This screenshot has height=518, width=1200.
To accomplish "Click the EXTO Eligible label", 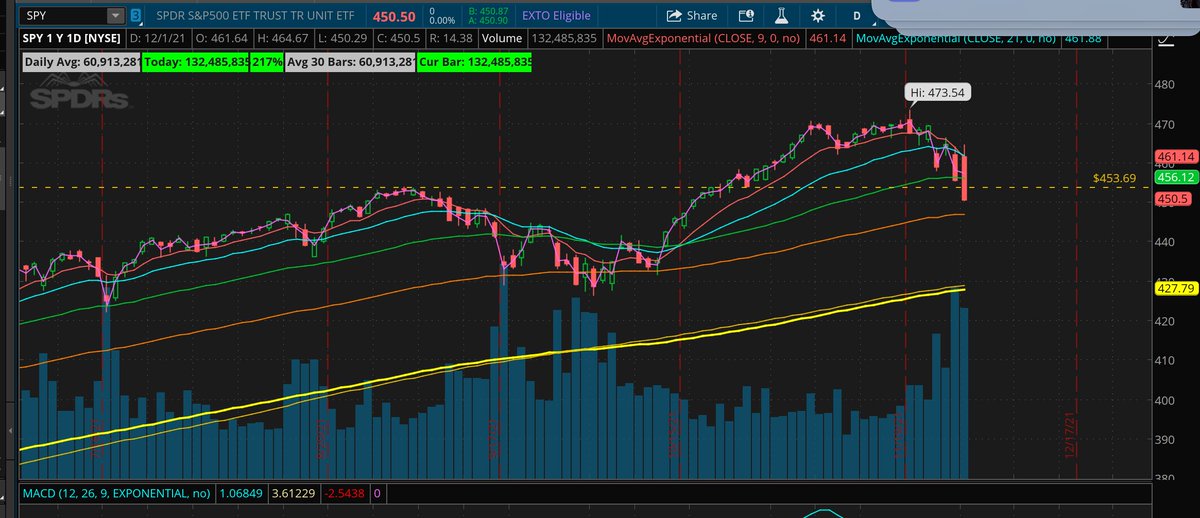I will [x=558, y=16].
